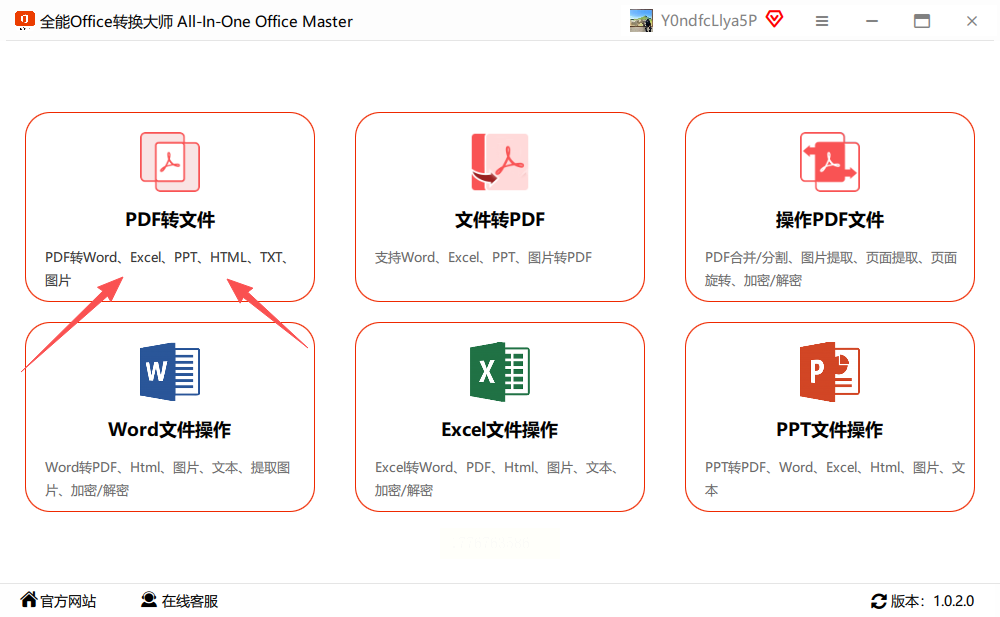1000x617 pixels.
Task: Click the Excel文件操作 title
Action: pyautogui.click(x=499, y=429)
